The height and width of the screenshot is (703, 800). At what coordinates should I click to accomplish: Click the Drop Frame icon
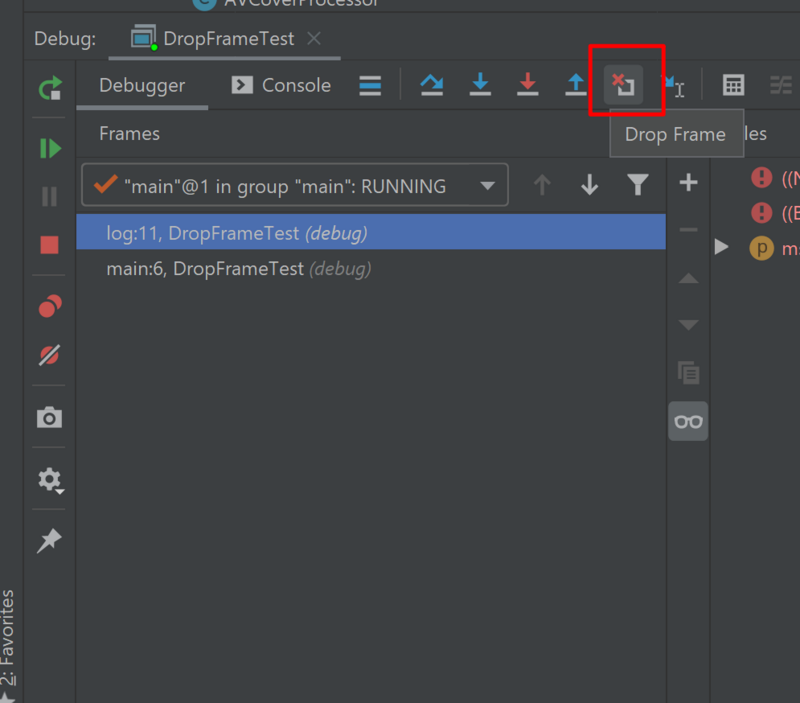point(623,85)
